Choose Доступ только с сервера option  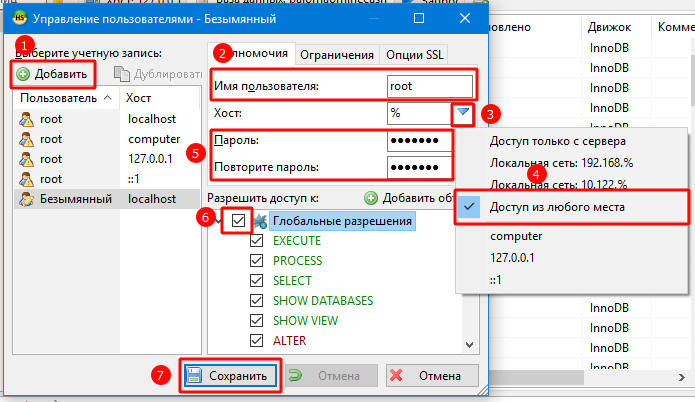[572, 141]
